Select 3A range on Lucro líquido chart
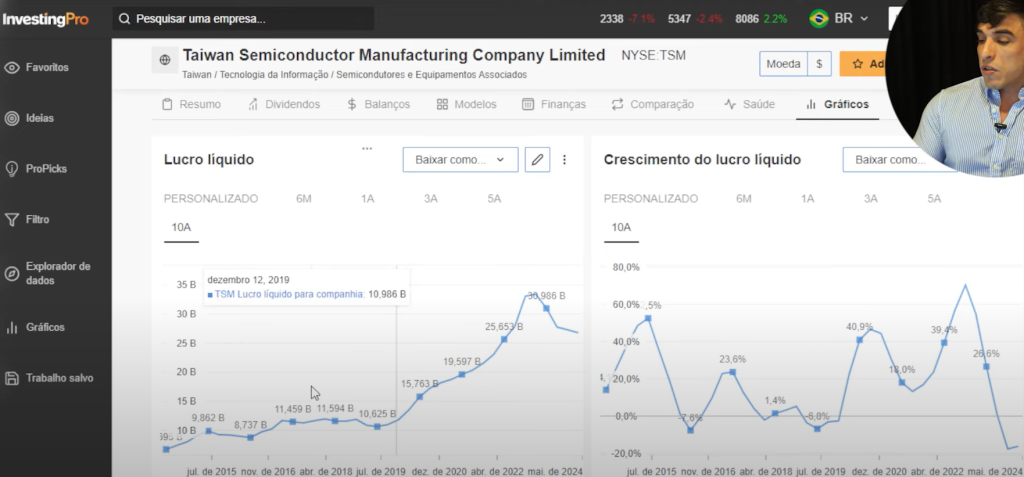The width and height of the screenshot is (1024, 477). click(430, 199)
